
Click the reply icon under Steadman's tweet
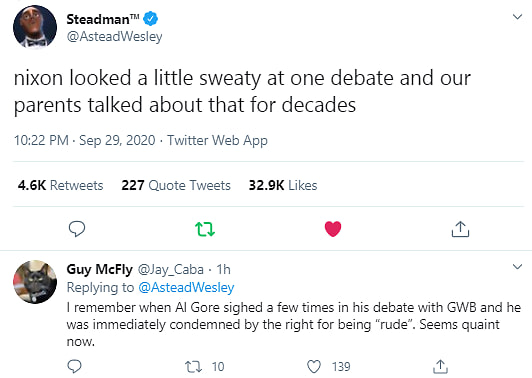pyautogui.click(x=77, y=229)
